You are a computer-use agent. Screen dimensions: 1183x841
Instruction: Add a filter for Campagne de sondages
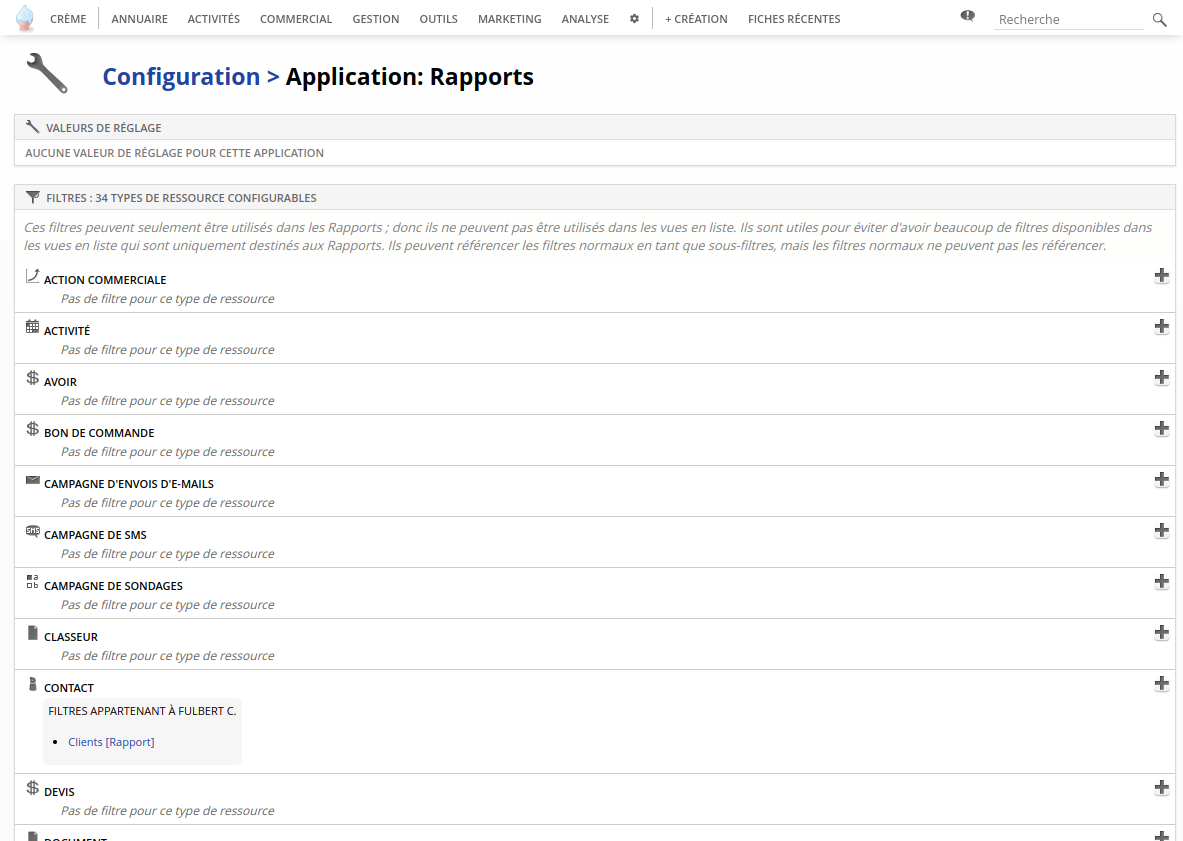point(1162,582)
